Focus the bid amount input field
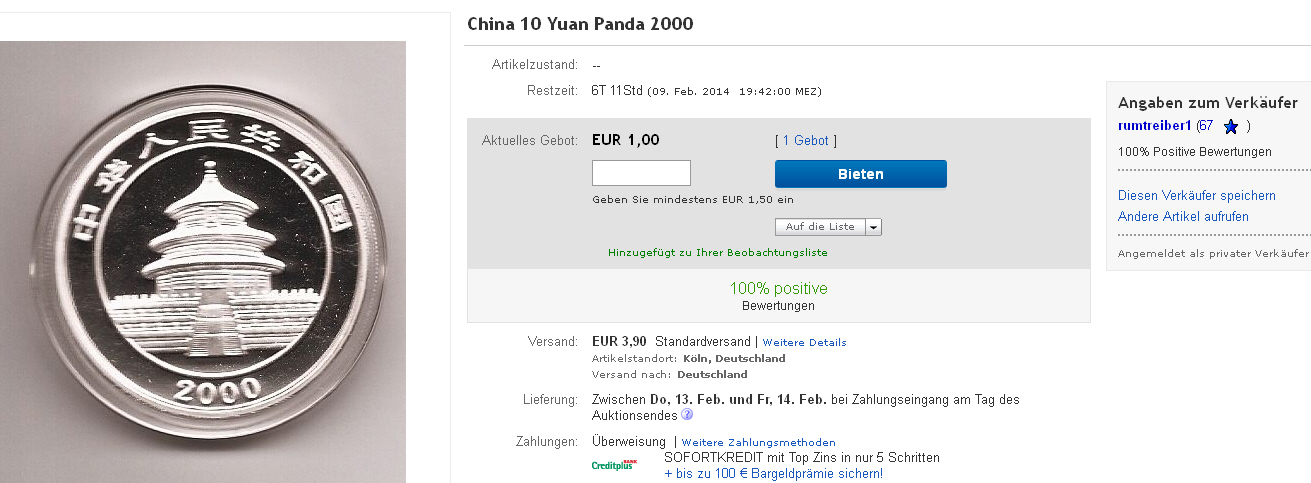The image size is (1311, 483). [641, 173]
